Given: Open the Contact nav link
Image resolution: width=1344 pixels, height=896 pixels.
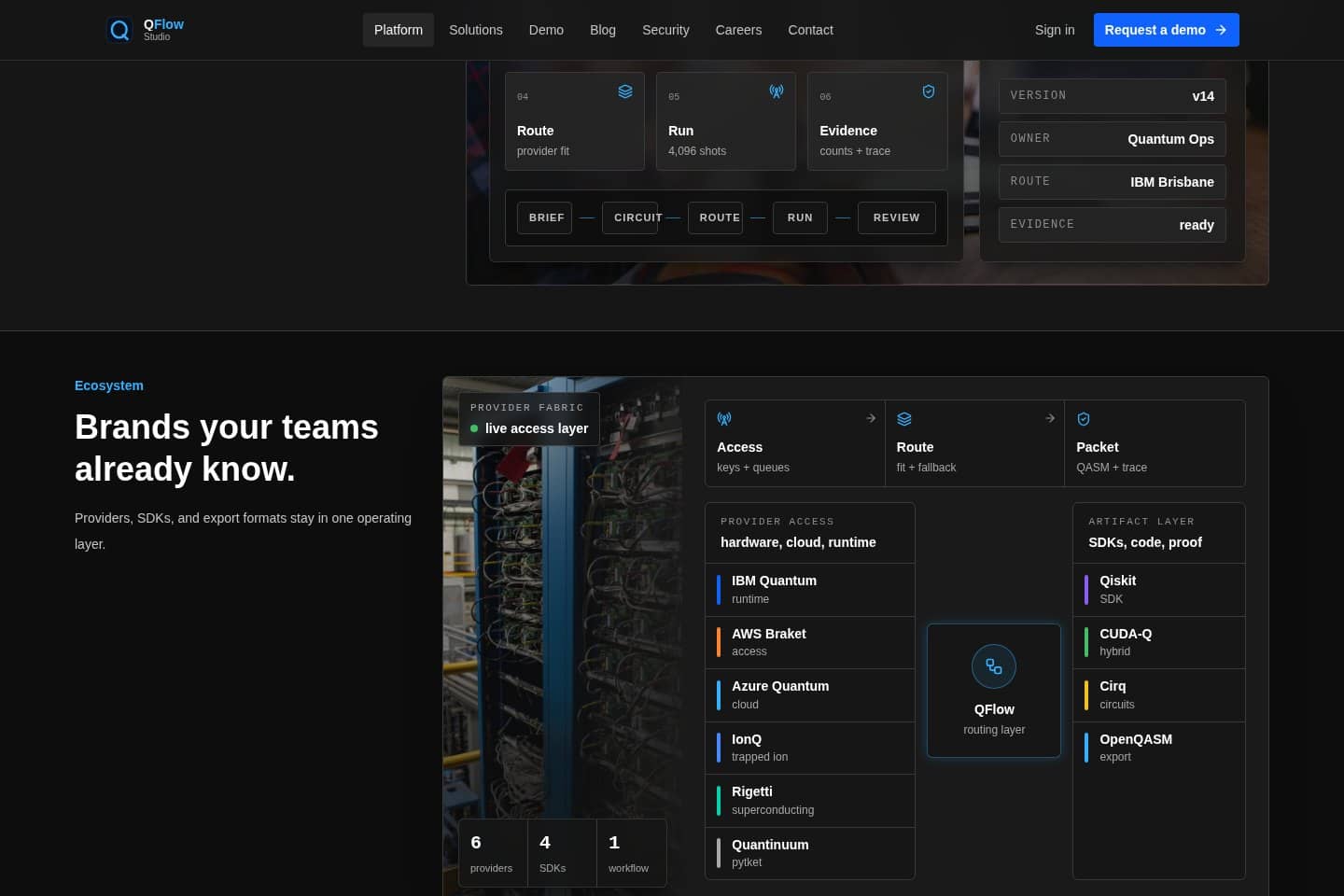Looking at the screenshot, I should [x=810, y=30].
